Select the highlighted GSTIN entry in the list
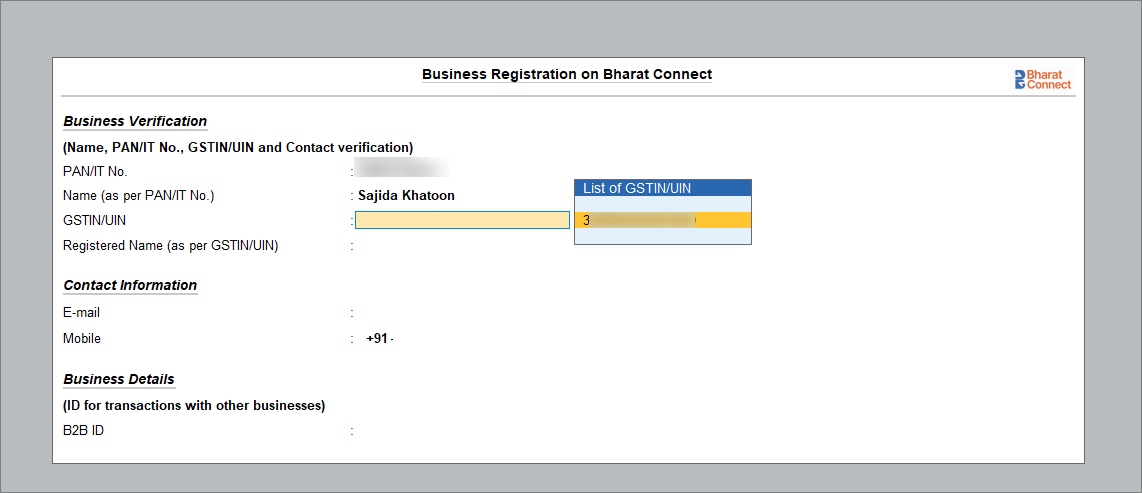 (662, 220)
